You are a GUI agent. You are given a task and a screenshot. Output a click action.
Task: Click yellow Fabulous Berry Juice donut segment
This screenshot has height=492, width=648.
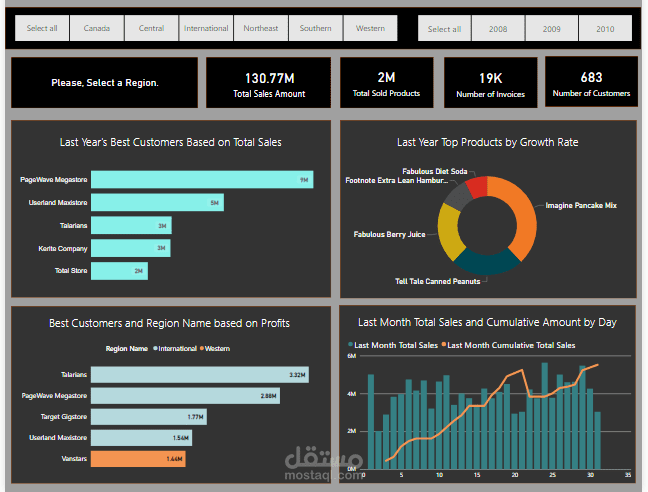(449, 231)
